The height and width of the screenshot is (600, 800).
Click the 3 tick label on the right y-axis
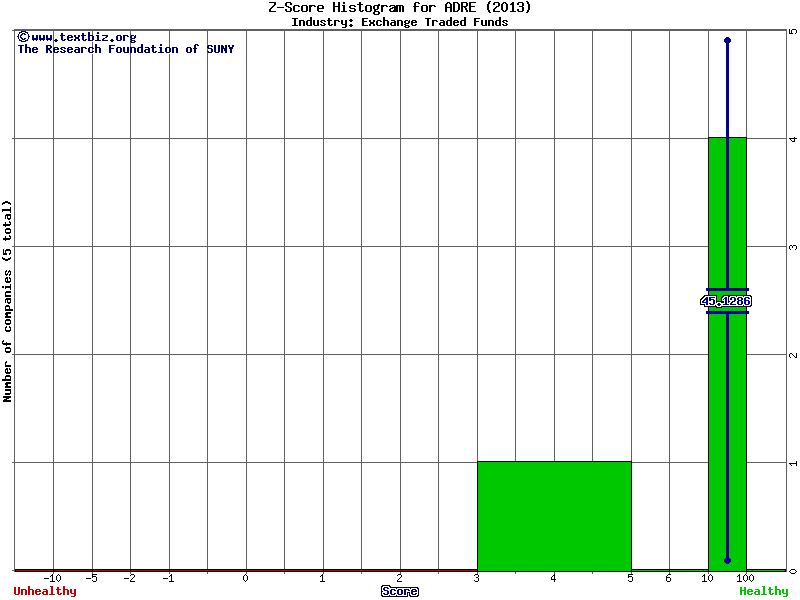click(792, 247)
